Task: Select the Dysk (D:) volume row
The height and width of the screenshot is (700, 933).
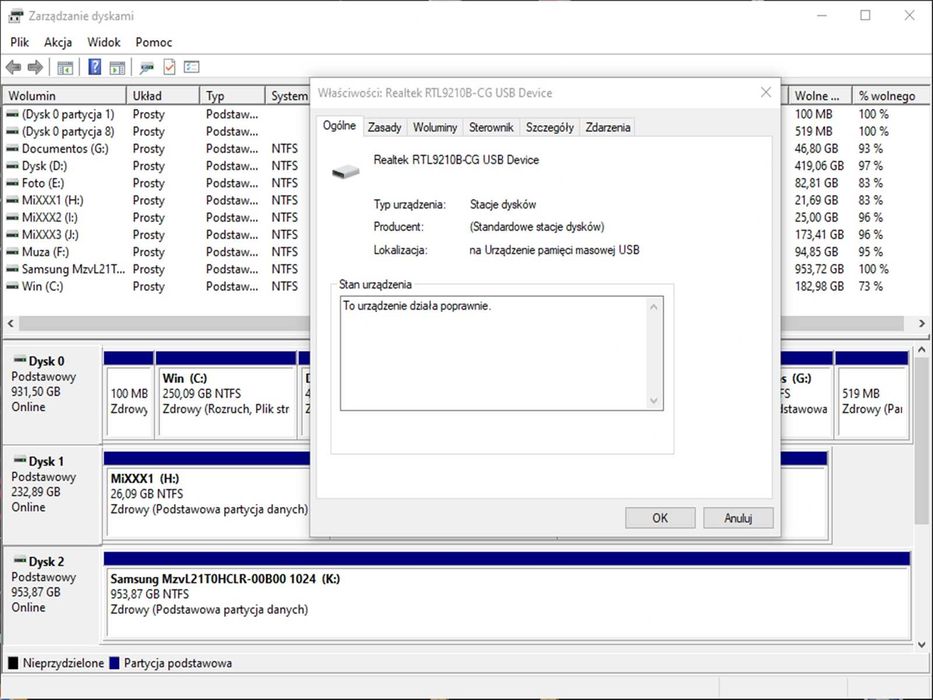Action: tap(156, 166)
